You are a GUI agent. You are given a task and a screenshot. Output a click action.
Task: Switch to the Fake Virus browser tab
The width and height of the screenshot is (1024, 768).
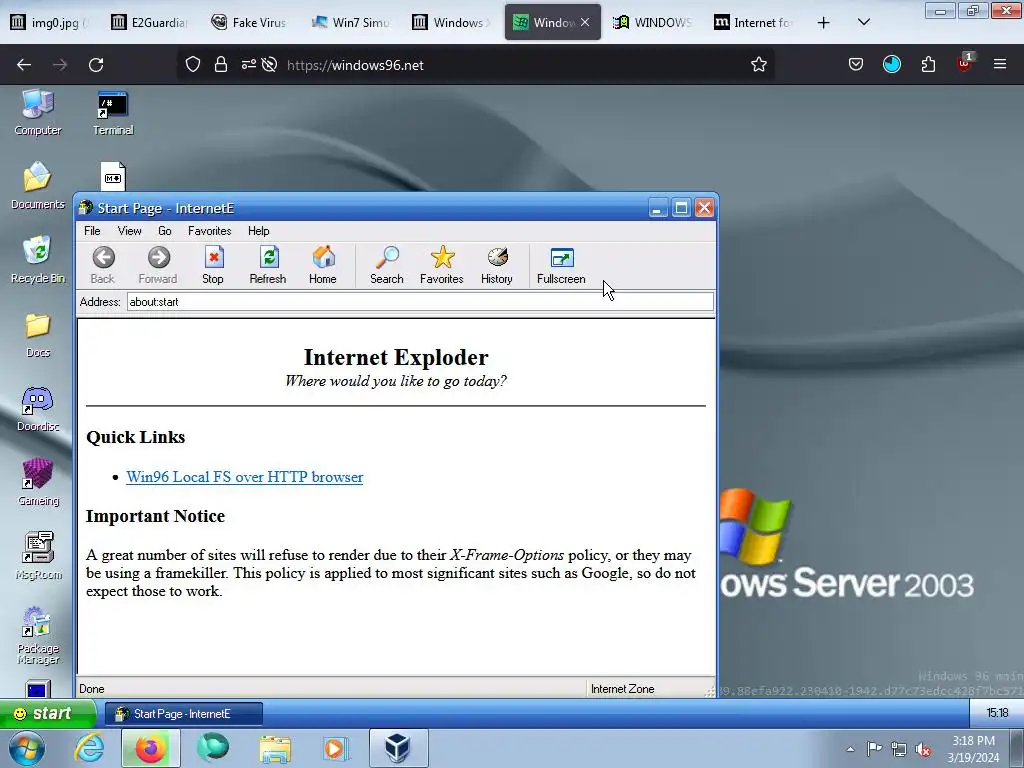251,22
